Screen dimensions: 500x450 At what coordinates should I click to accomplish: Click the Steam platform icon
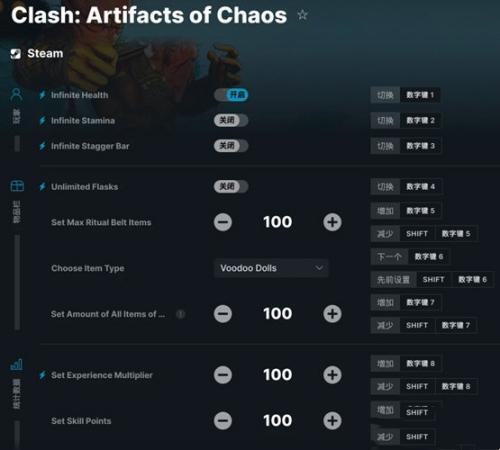point(16,54)
